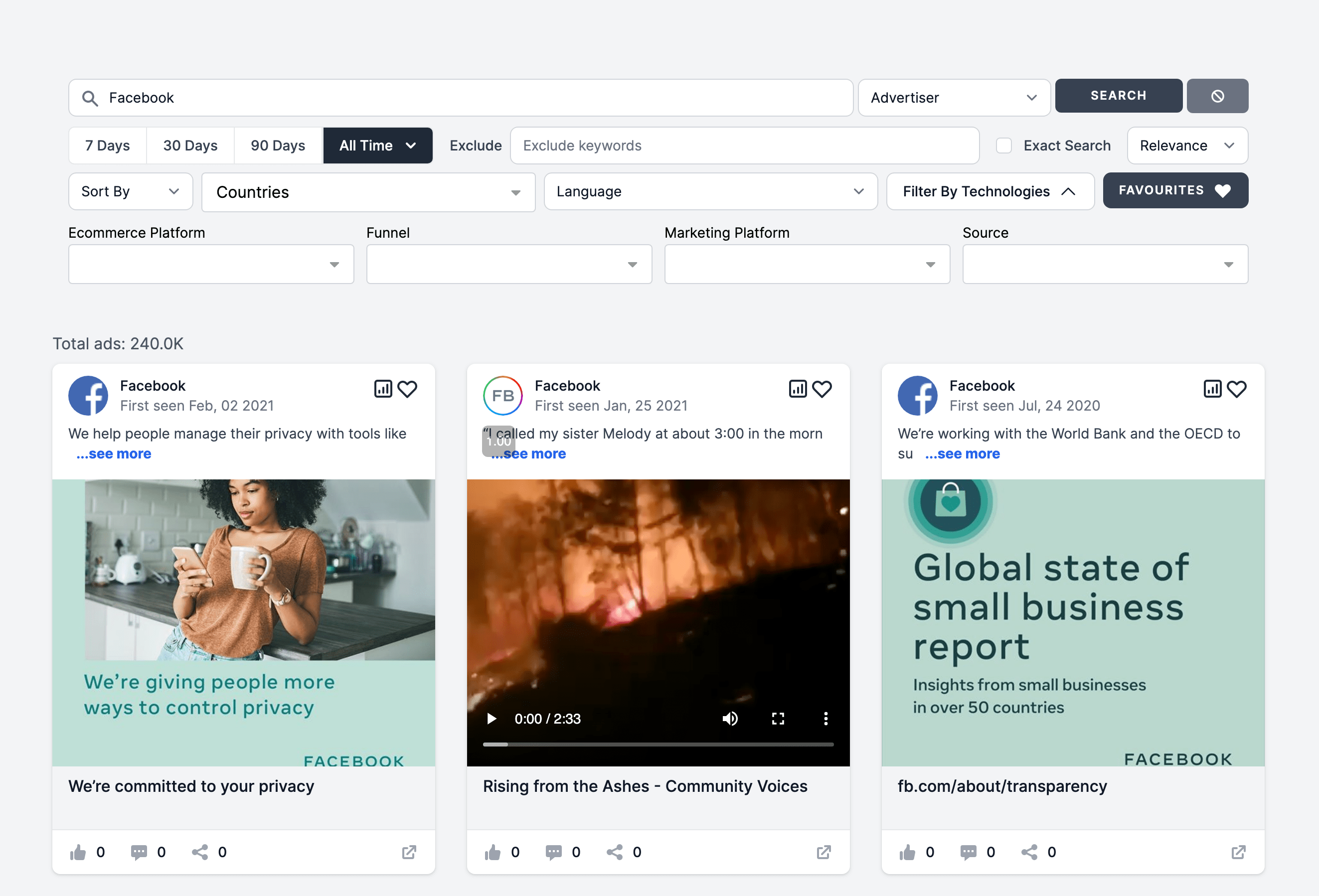The image size is (1319, 896).
Task: Play the Community Voices video
Action: [492, 719]
